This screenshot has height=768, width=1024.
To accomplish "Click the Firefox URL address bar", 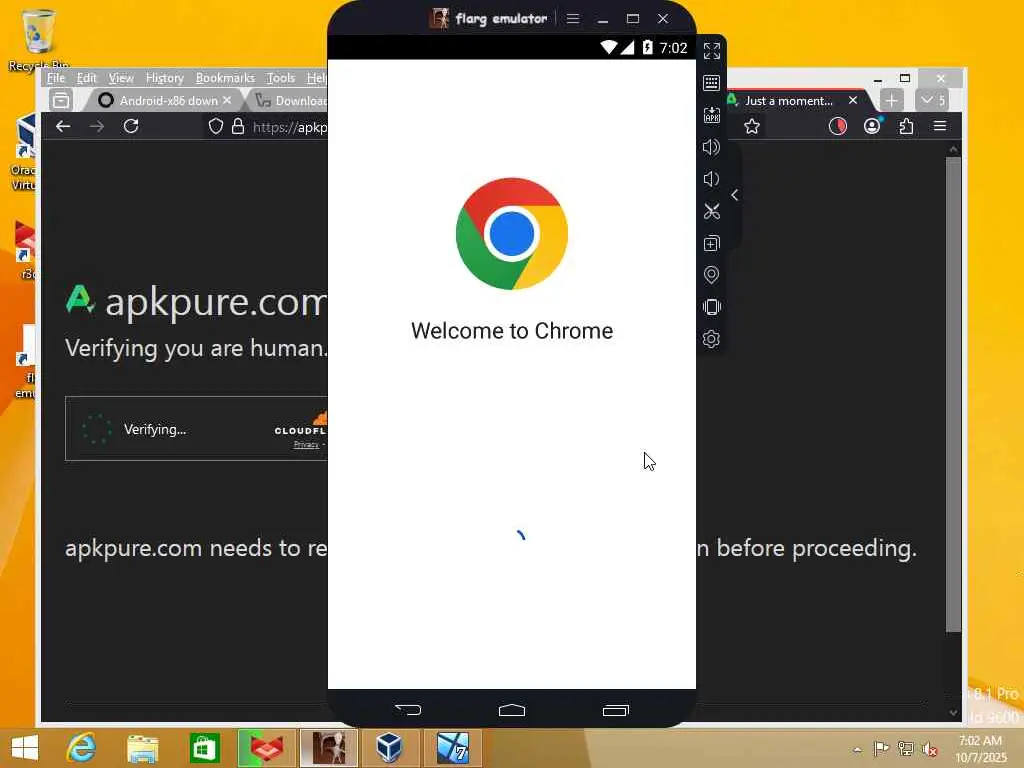I will [289, 127].
